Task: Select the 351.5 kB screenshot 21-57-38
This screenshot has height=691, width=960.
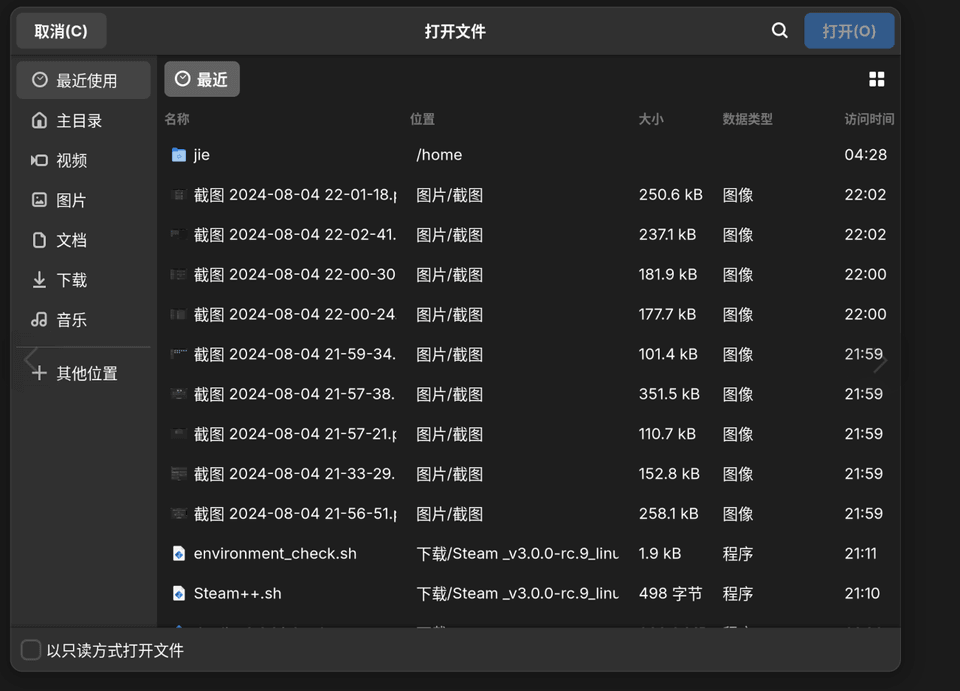Action: pos(295,394)
